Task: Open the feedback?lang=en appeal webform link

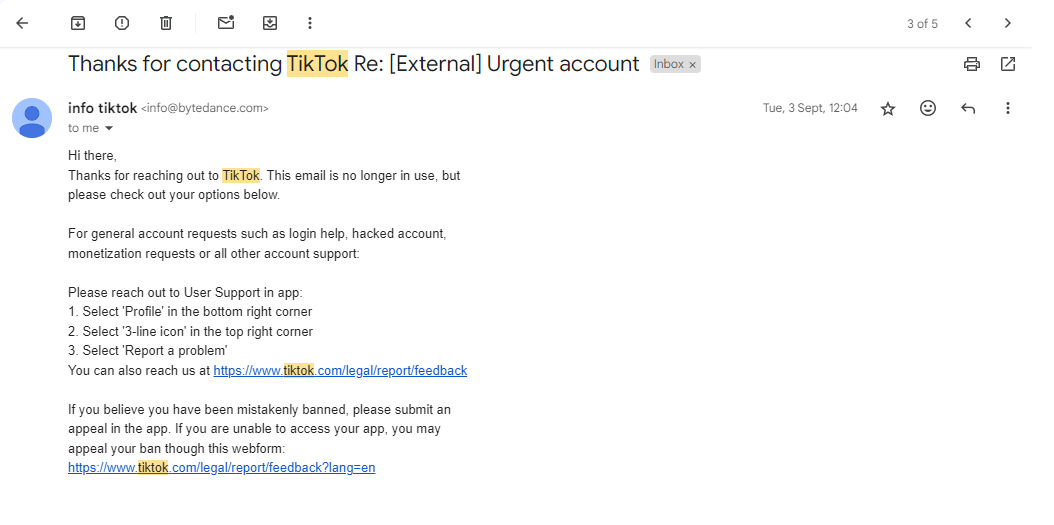Action: [221, 467]
